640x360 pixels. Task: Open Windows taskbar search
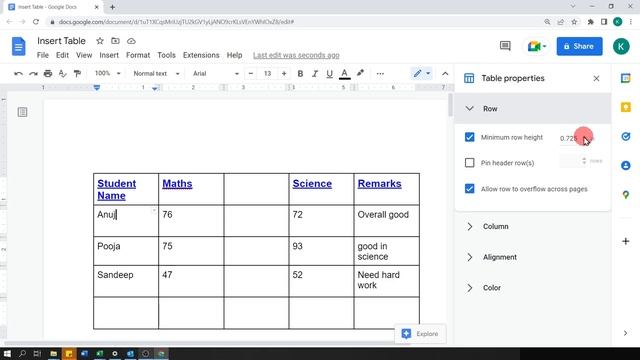pyautogui.click(x=22, y=353)
